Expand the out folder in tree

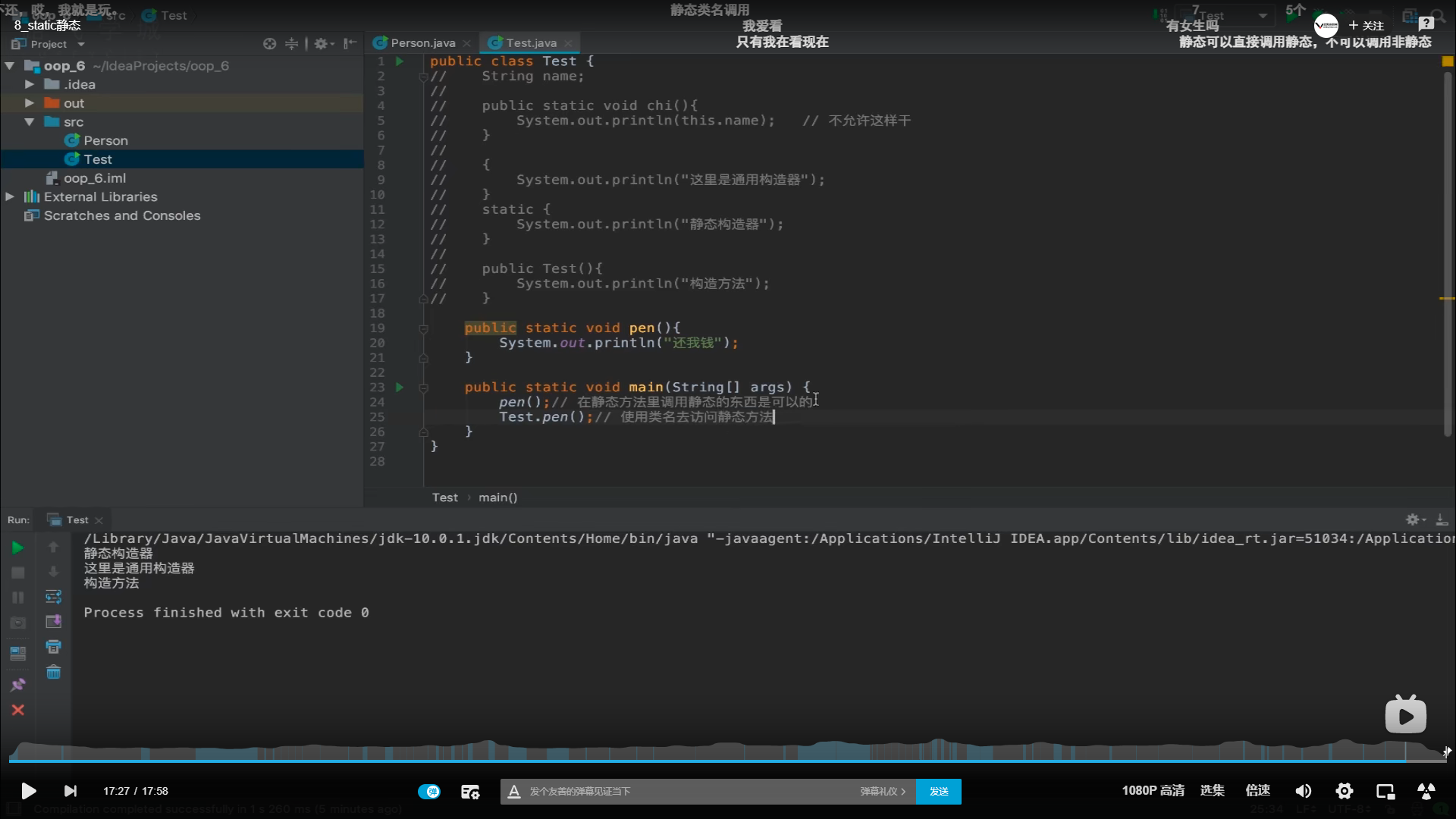30,103
